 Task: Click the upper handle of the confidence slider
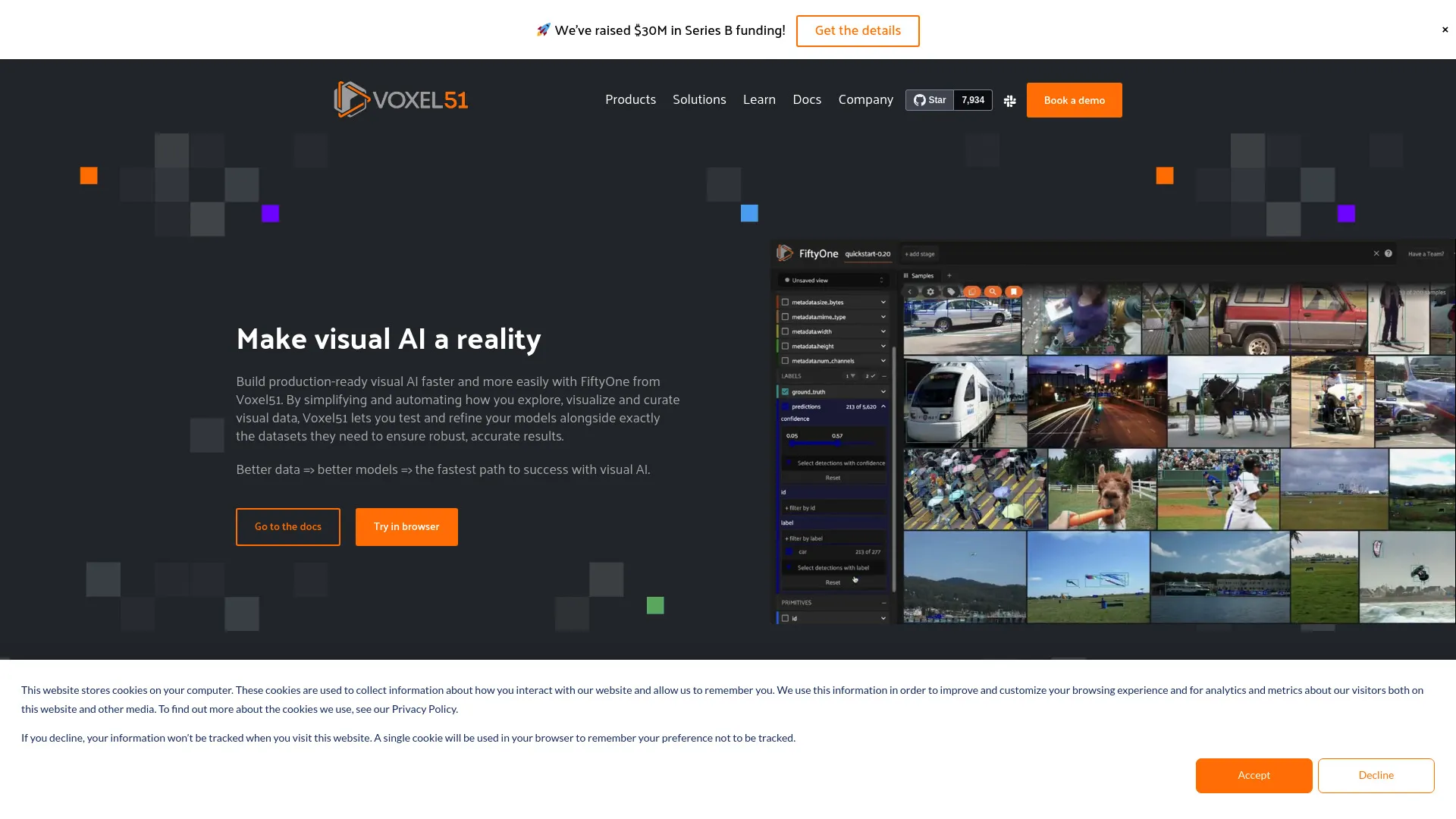coord(837,443)
